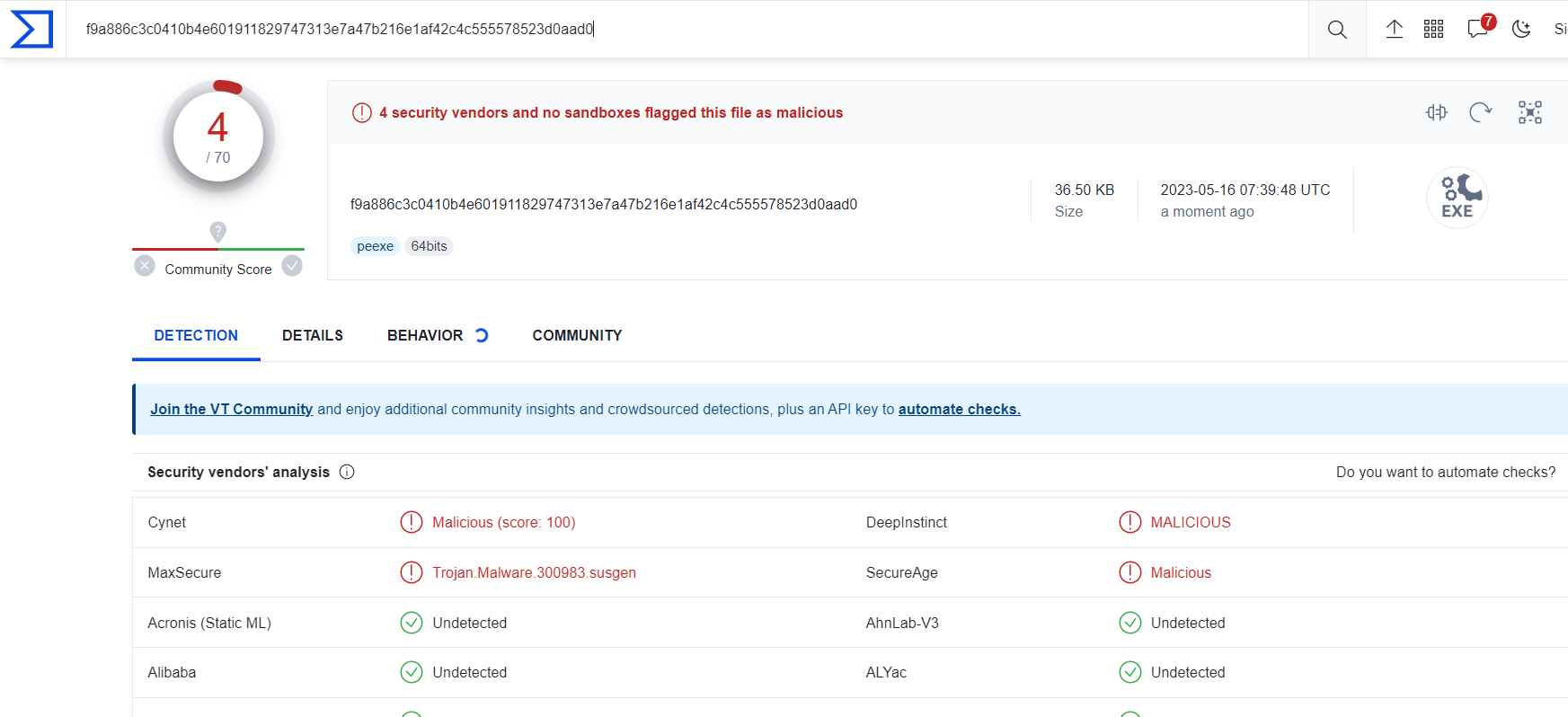Open notifications with the 7 badge
This screenshot has height=717, width=1568.
(1480, 26)
